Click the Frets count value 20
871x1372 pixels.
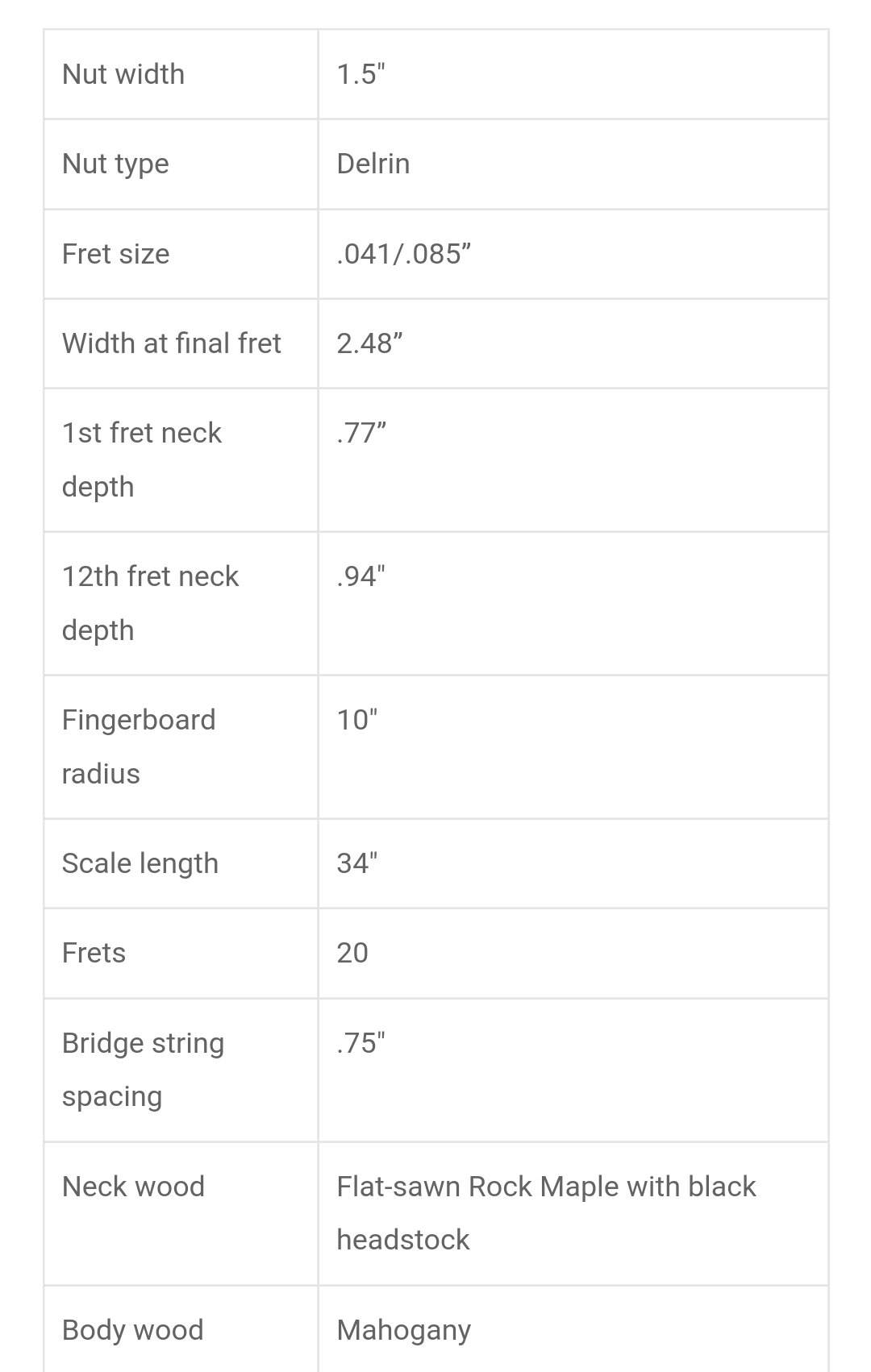pos(352,953)
